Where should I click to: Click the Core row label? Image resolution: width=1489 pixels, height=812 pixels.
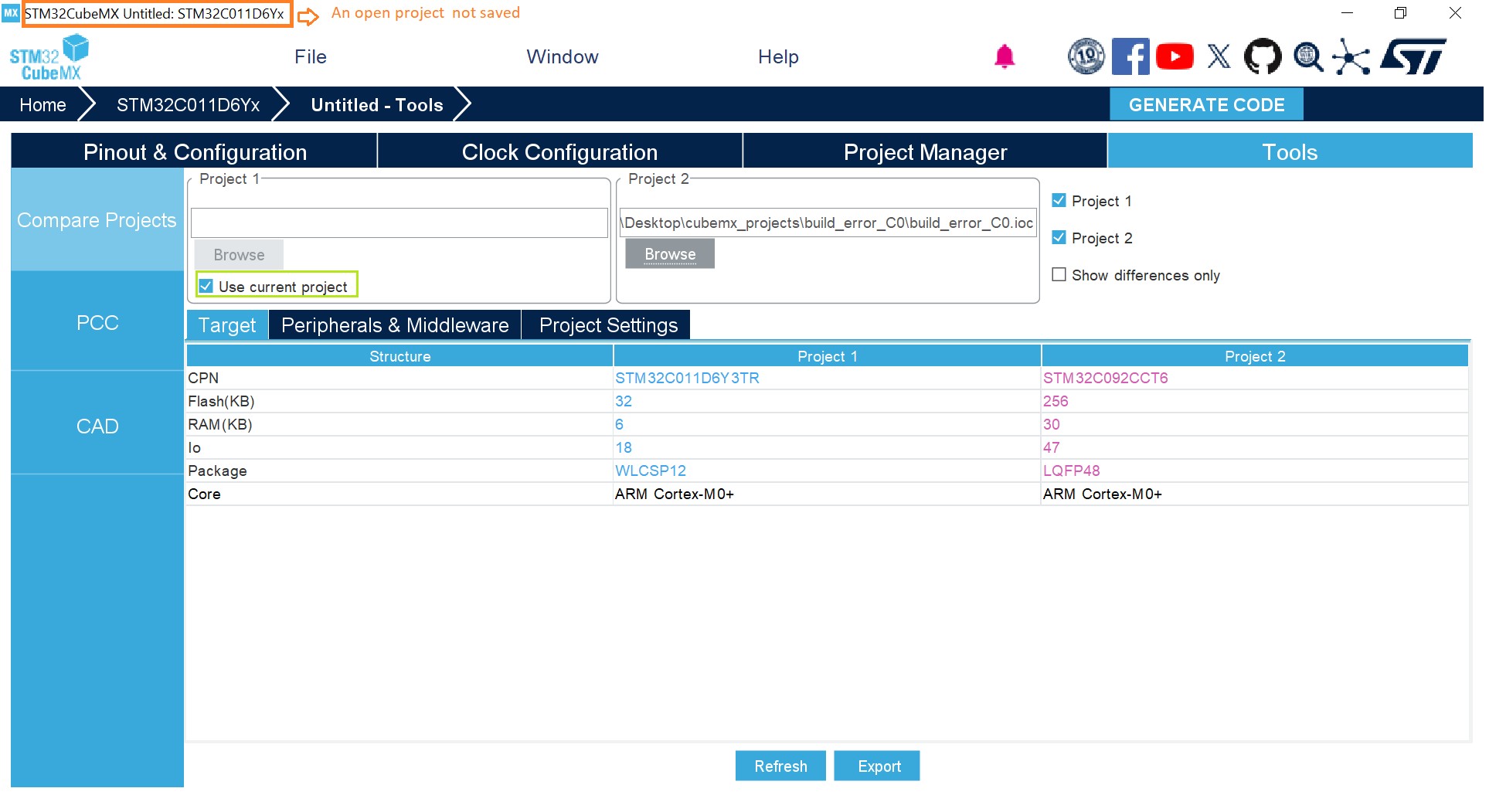point(204,494)
